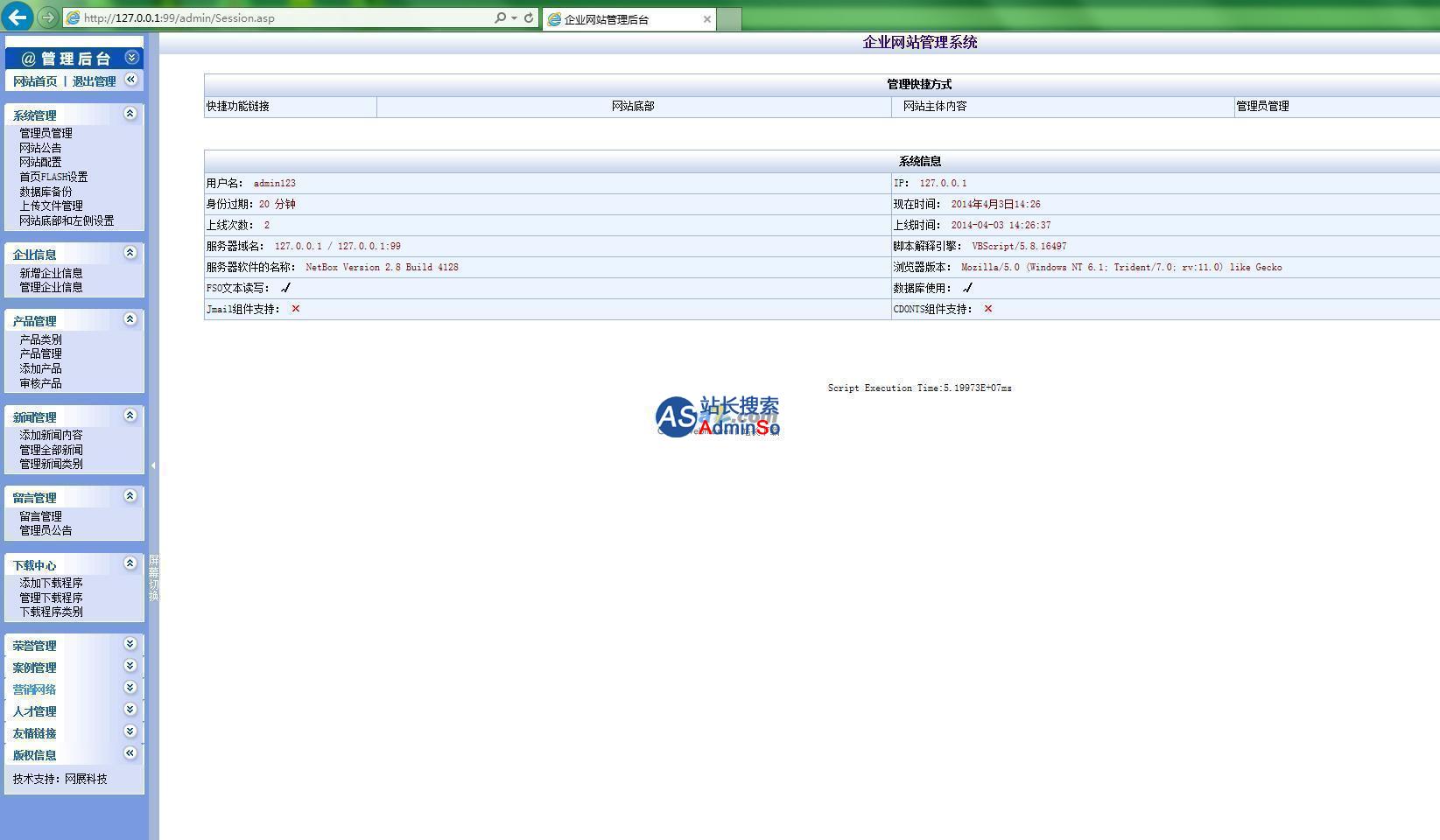Collapse the 产品管理 section
Viewport: 1440px width, 840px height.
130,319
